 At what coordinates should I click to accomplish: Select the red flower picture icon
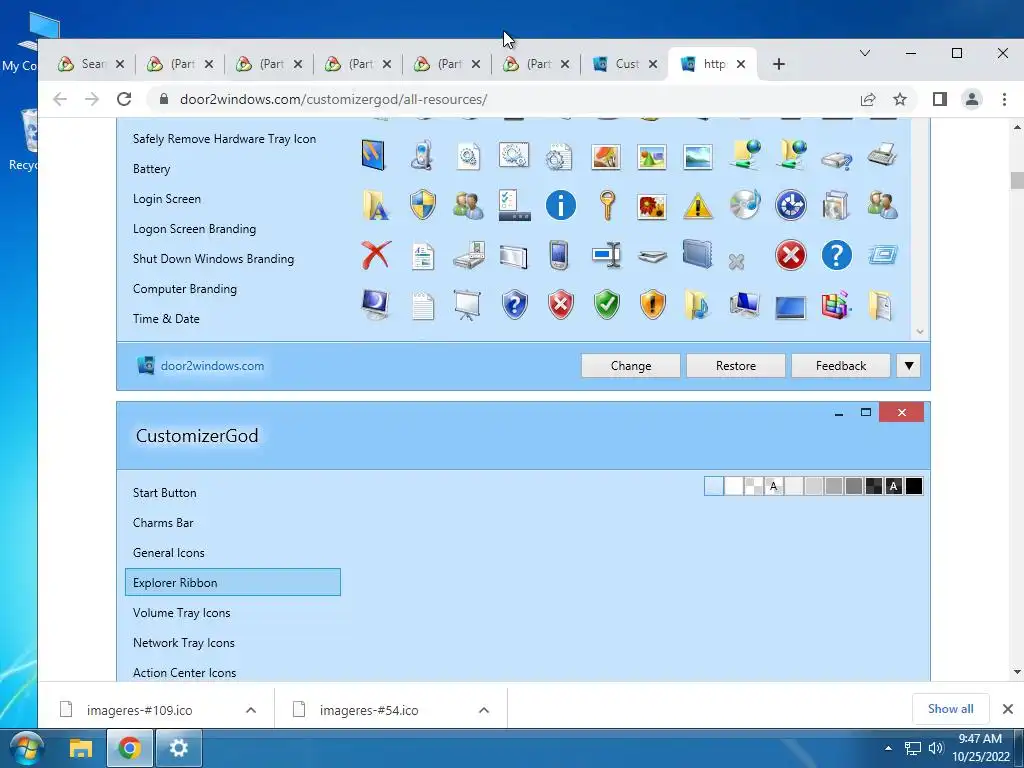(652, 206)
